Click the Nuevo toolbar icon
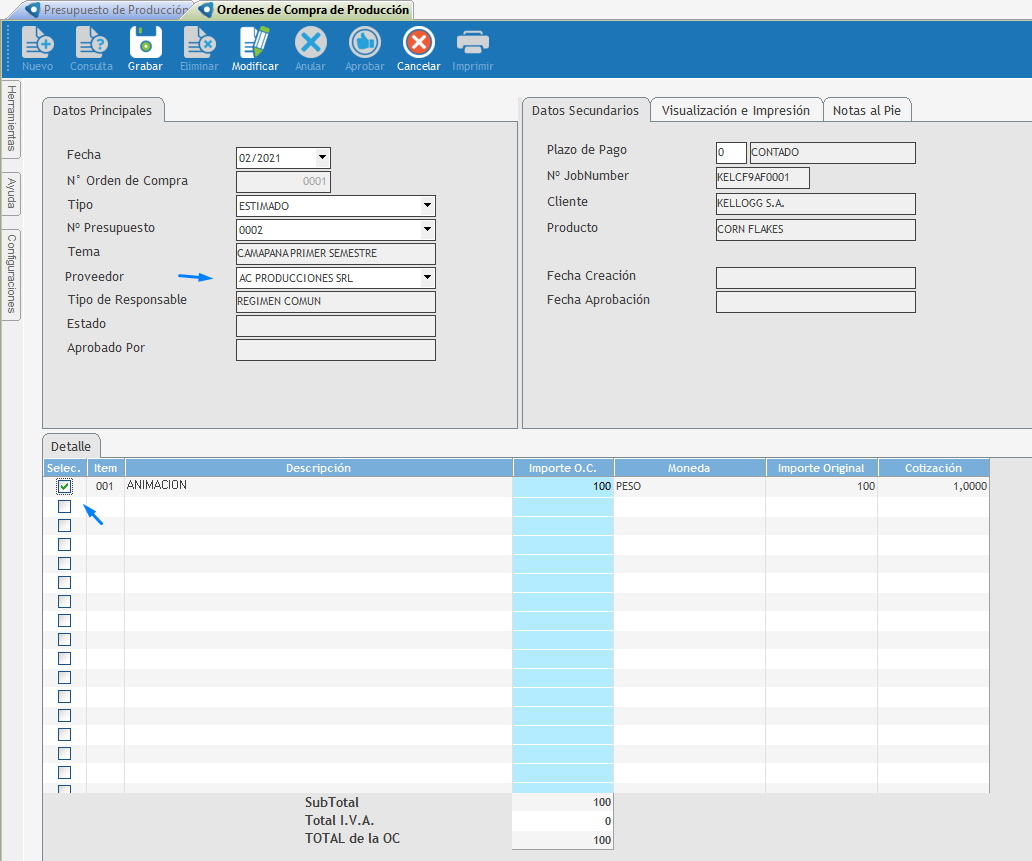The height and width of the screenshot is (861, 1032). 37,44
